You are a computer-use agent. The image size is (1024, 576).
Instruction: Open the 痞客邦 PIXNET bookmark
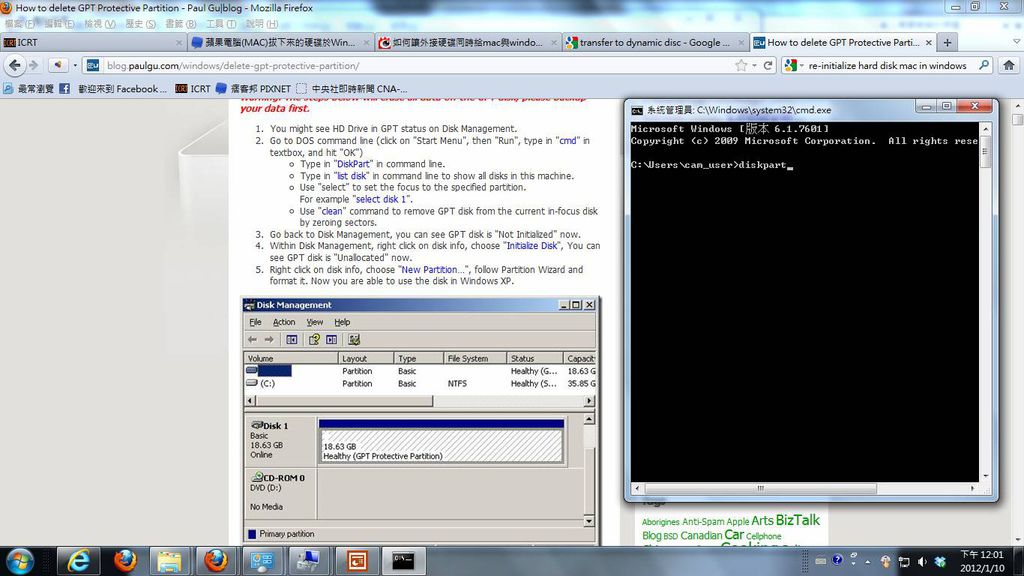pyautogui.click(x=253, y=88)
